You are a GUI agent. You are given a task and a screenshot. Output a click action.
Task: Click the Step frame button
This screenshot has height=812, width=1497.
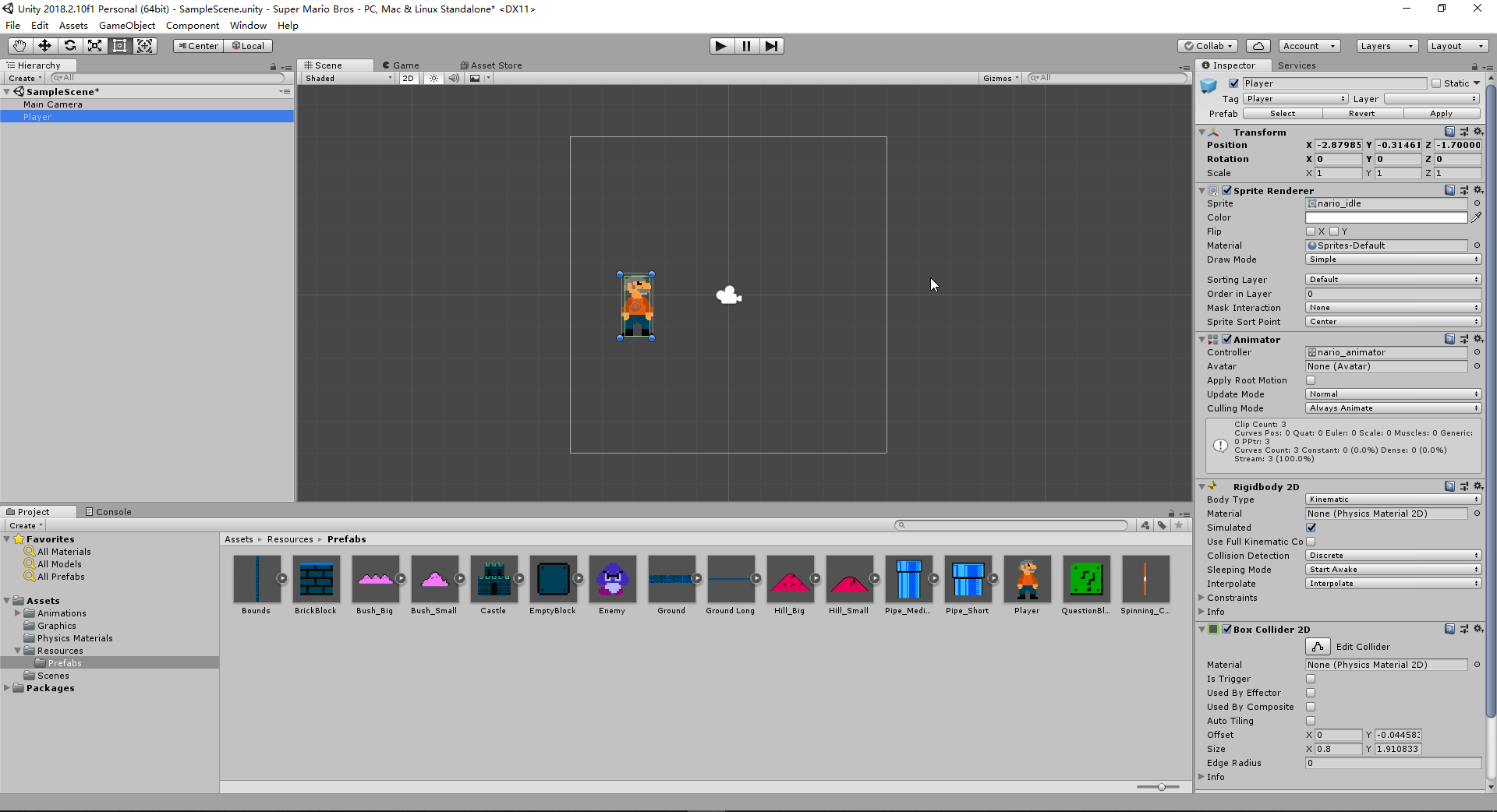(771, 46)
